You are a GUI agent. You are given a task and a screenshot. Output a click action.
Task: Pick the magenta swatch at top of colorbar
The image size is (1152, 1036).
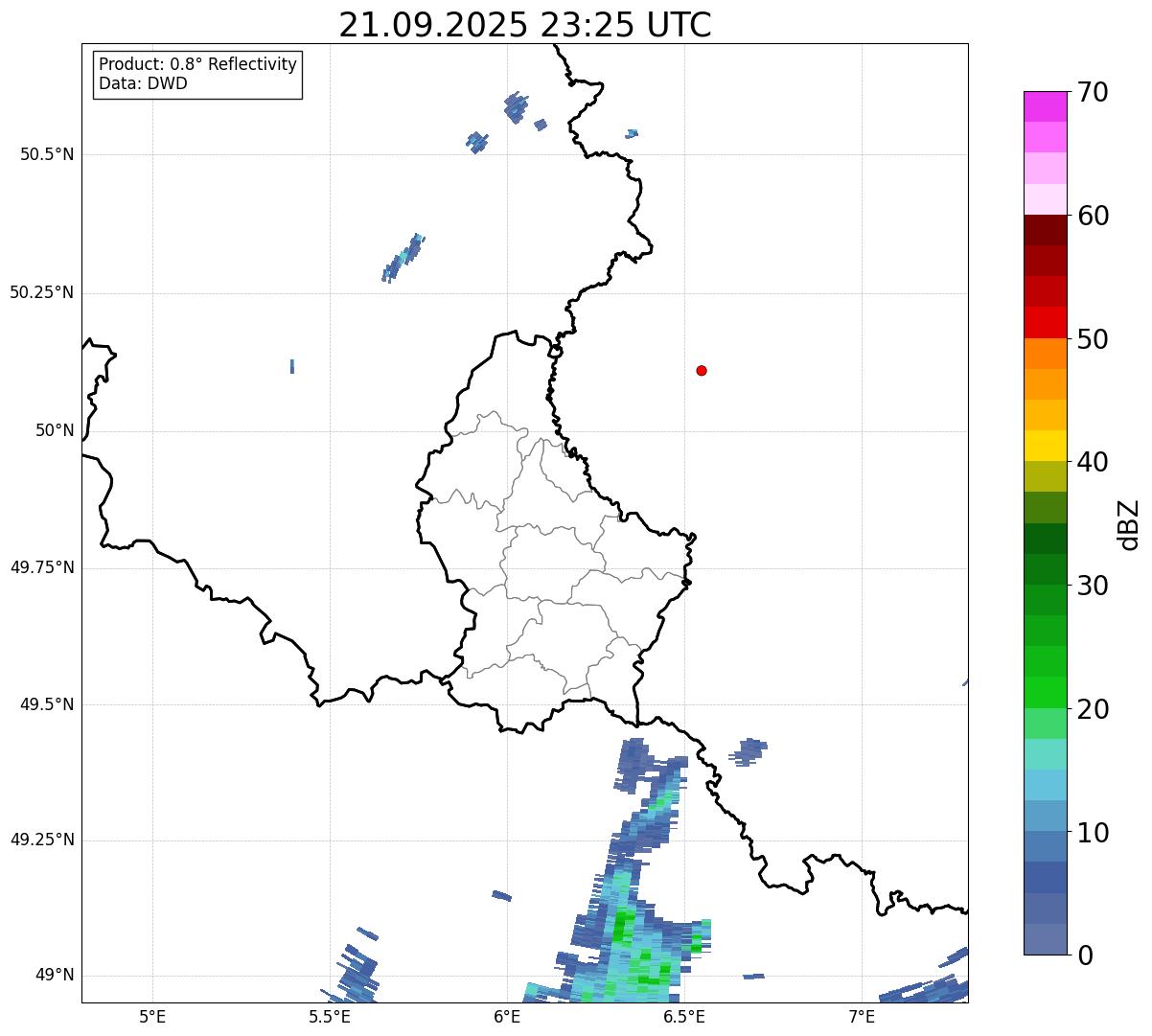click(1045, 106)
